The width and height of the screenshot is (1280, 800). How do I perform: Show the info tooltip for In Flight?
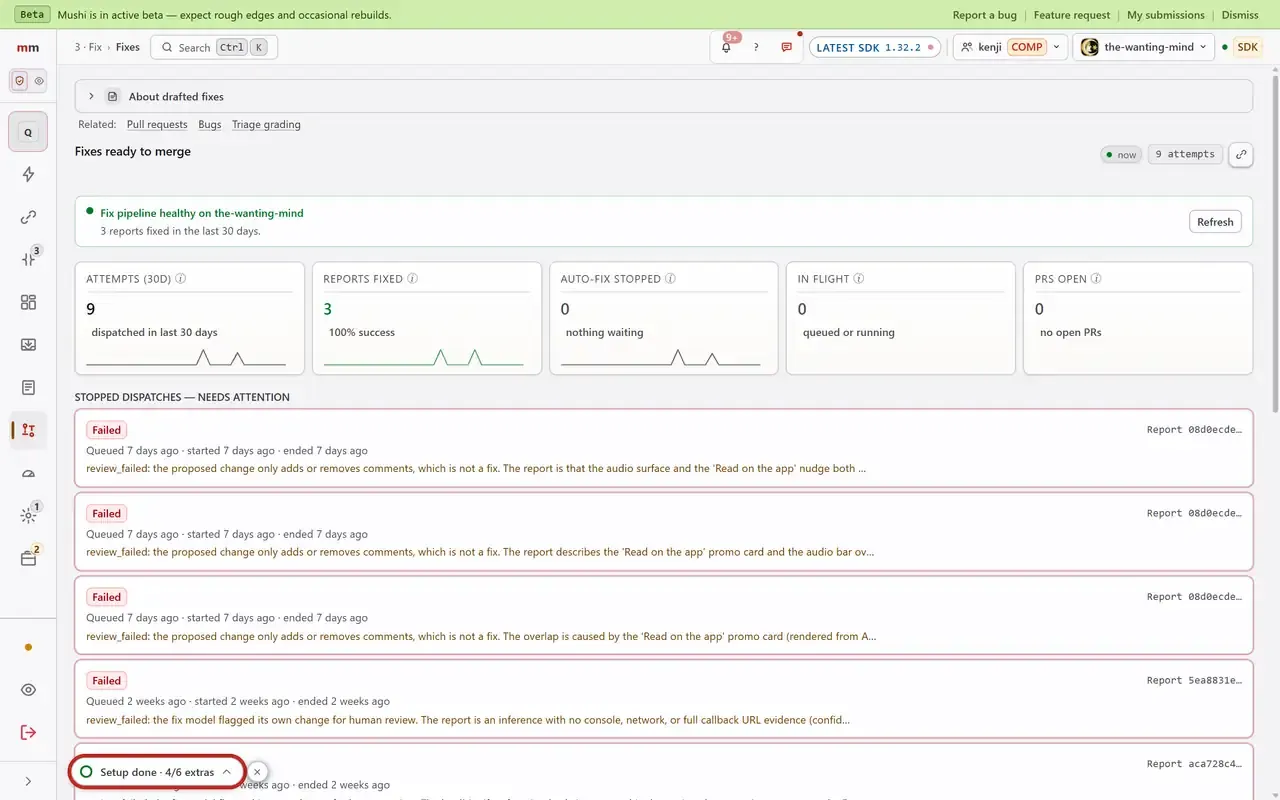(858, 279)
